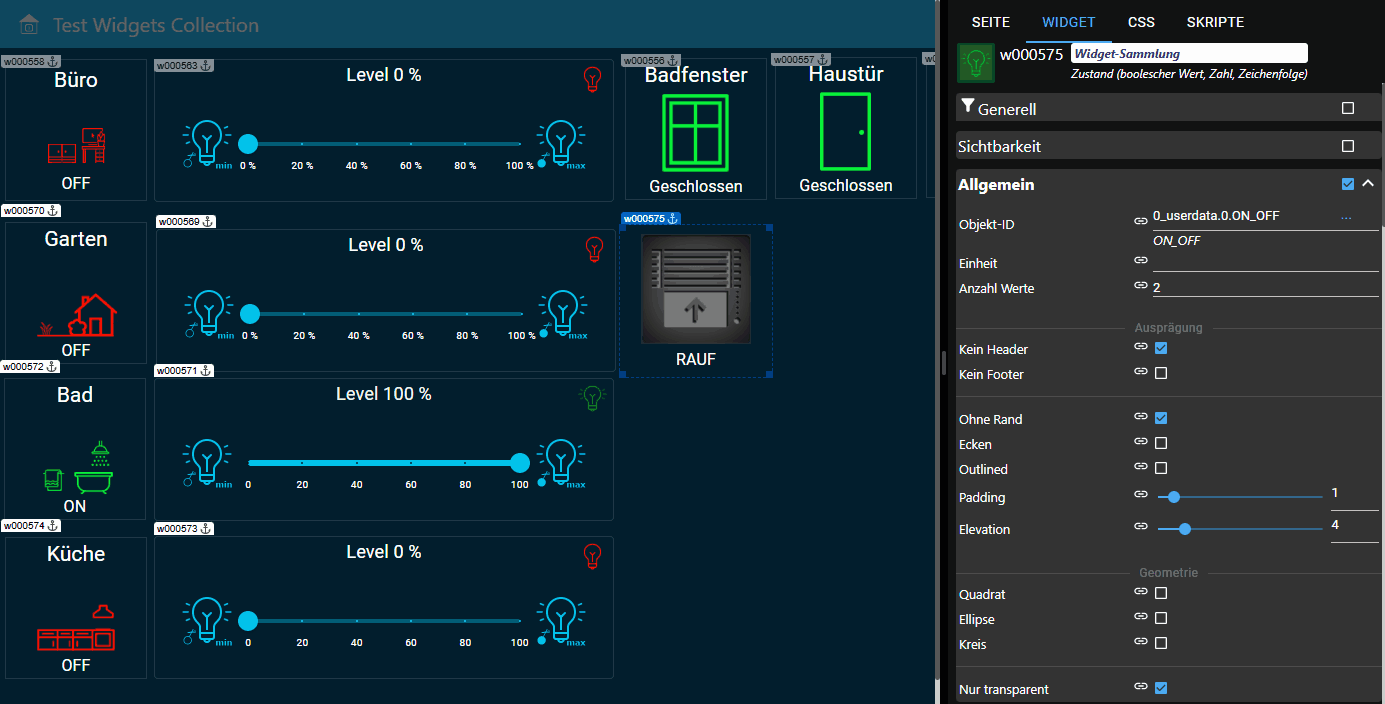Click the w000575 widget anchor label

652,219
